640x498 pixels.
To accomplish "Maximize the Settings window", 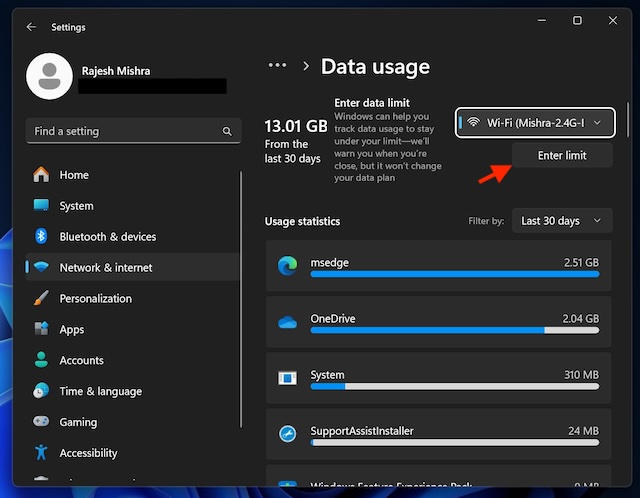I will coord(577,20).
